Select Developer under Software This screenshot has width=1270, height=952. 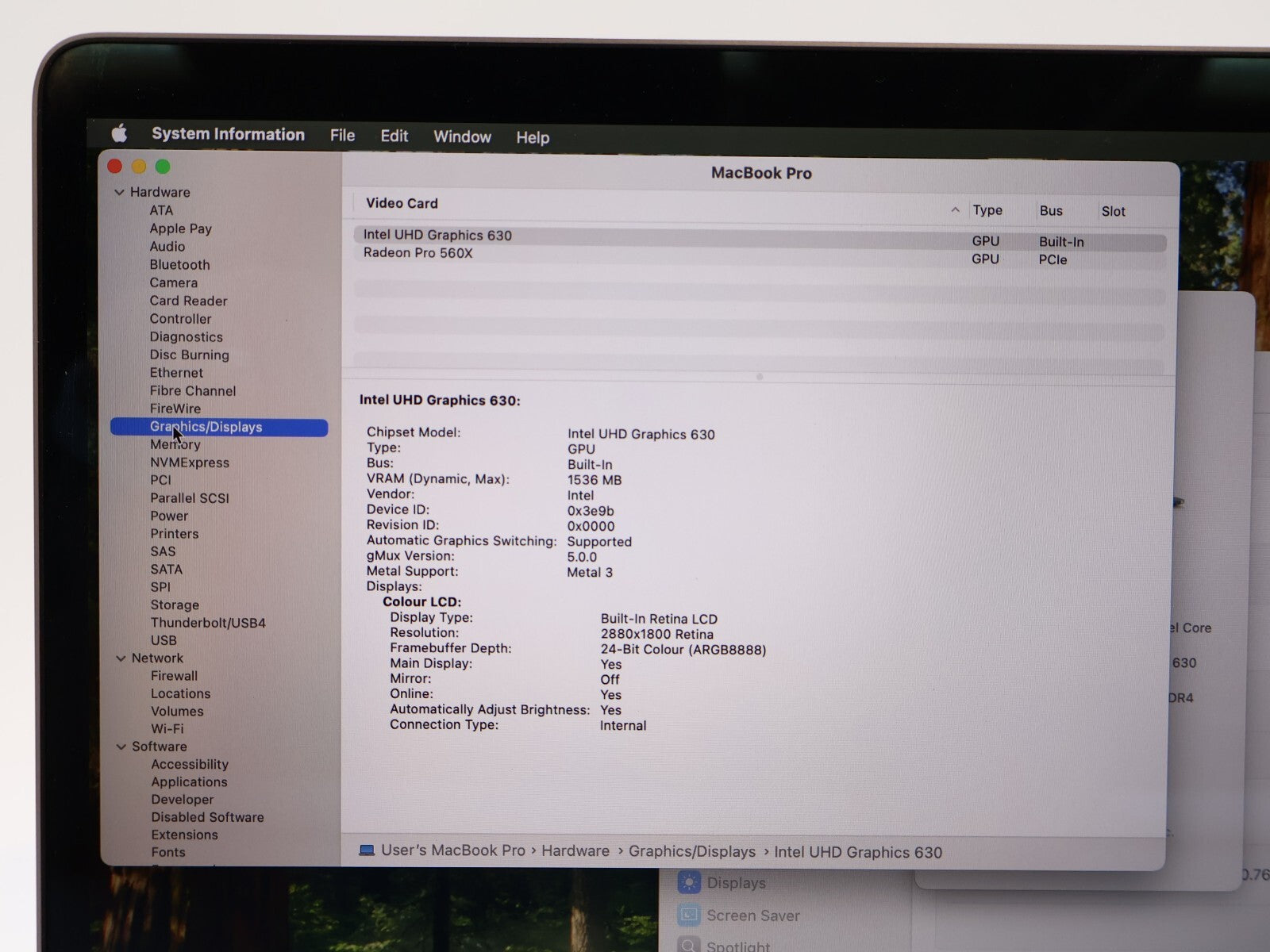(183, 800)
